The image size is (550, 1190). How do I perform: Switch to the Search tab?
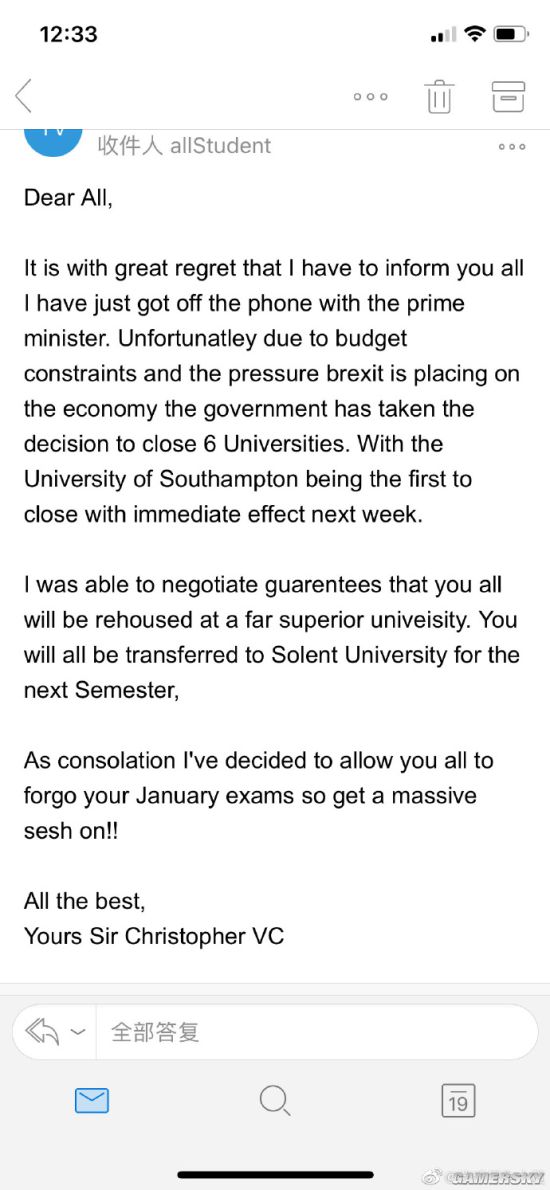(x=274, y=1100)
